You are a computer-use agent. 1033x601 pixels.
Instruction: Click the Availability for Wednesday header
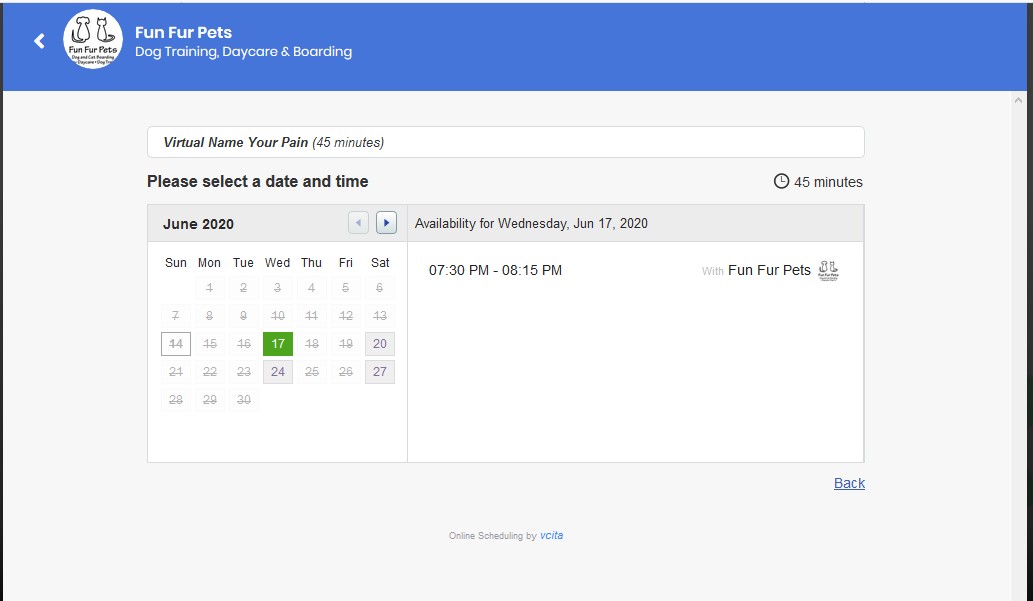tap(531, 223)
